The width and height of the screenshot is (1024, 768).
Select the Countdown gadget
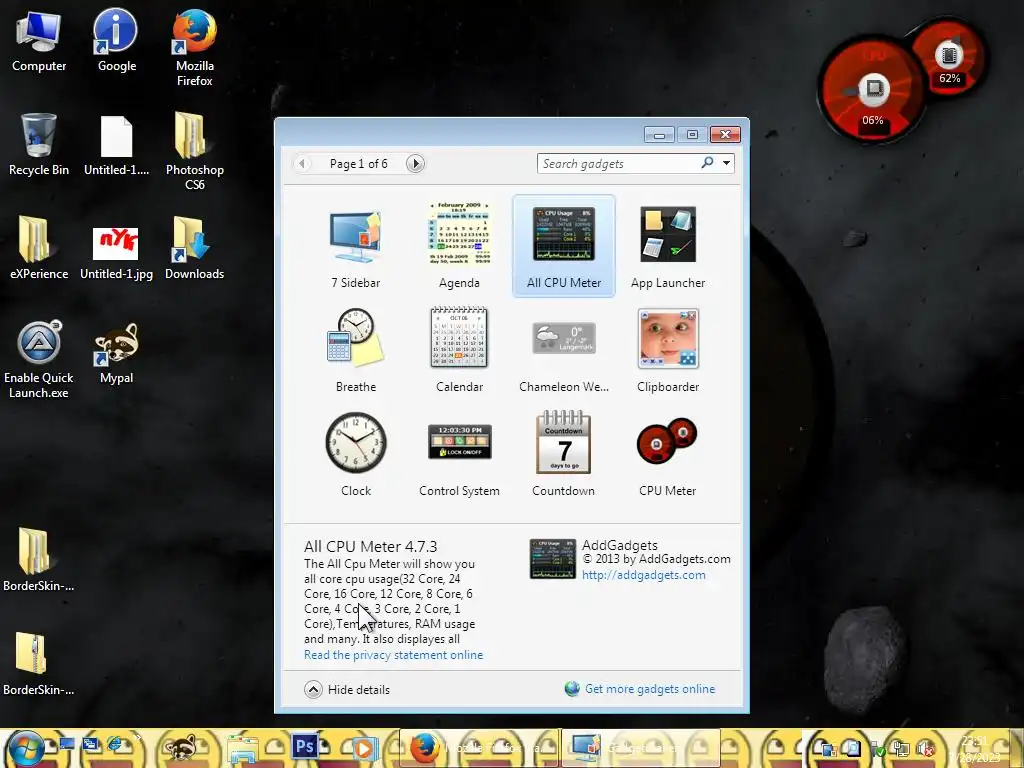pos(564,454)
